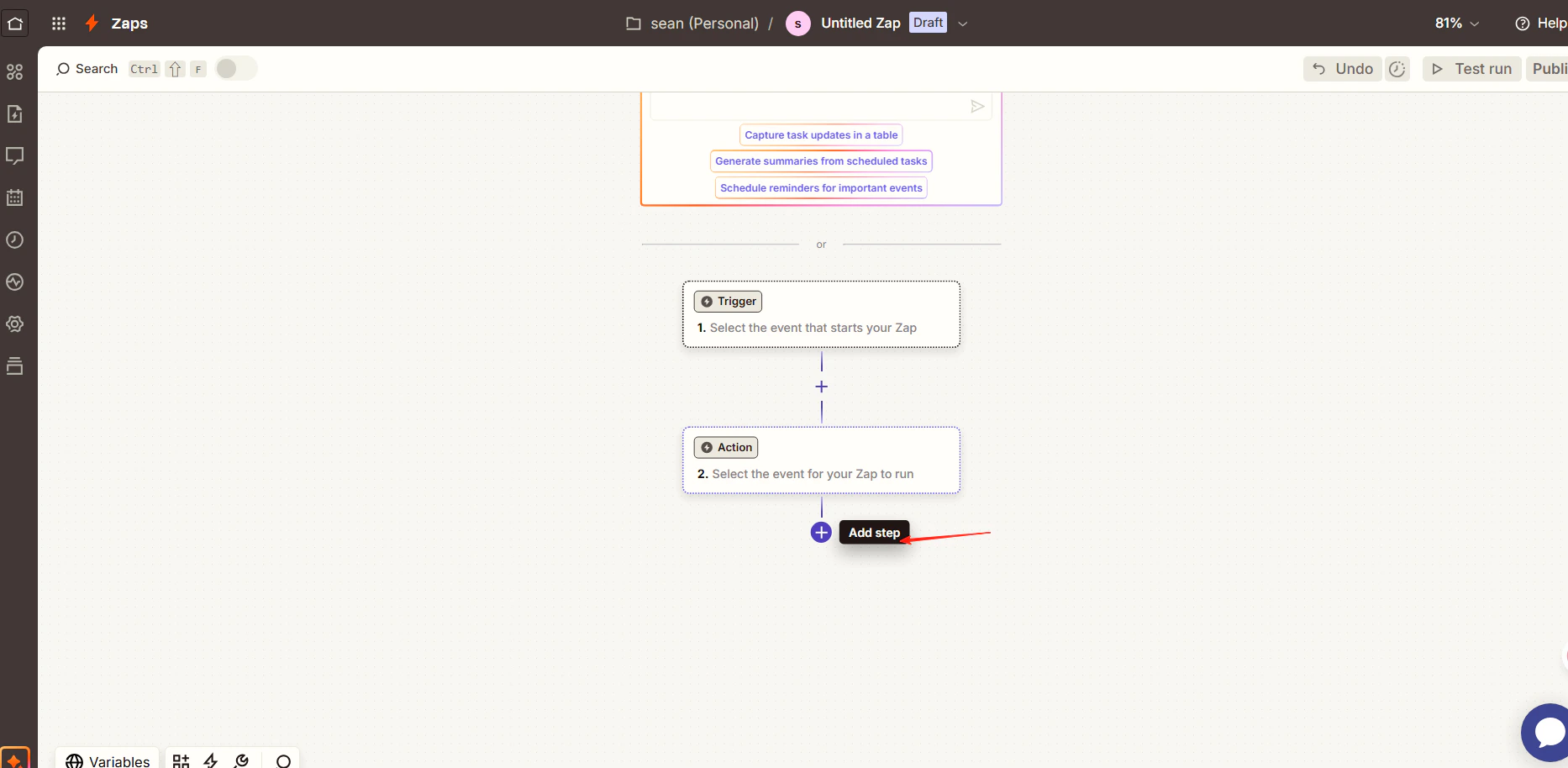The width and height of the screenshot is (1568, 768).
Task: Insert step between Trigger and Action
Action: click(822, 387)
